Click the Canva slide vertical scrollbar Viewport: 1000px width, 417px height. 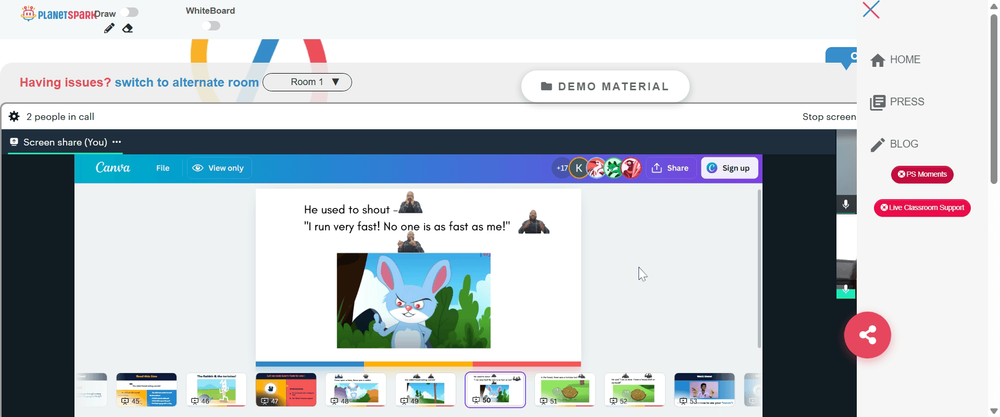click(x=758, y=268)
